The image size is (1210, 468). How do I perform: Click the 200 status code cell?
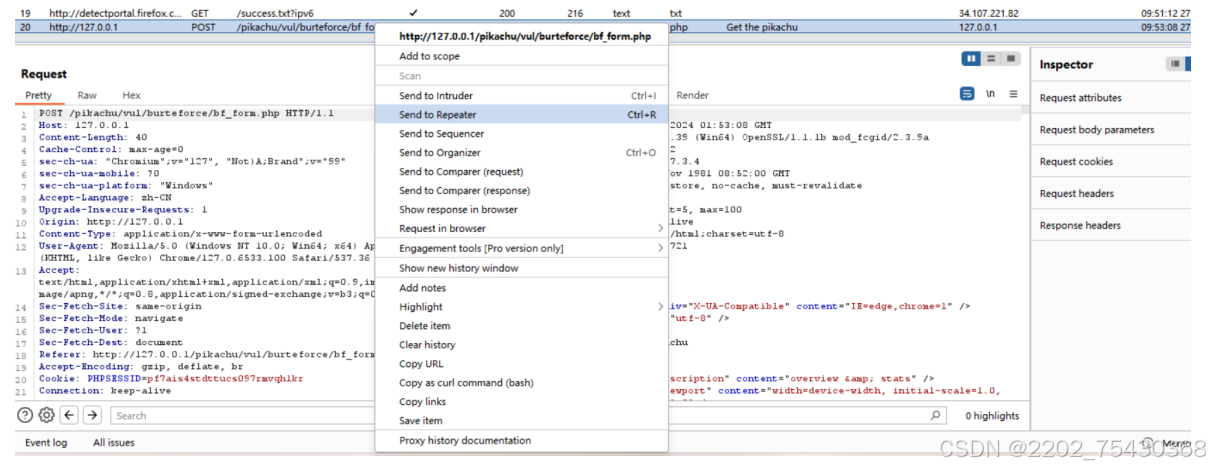[507, 13]
